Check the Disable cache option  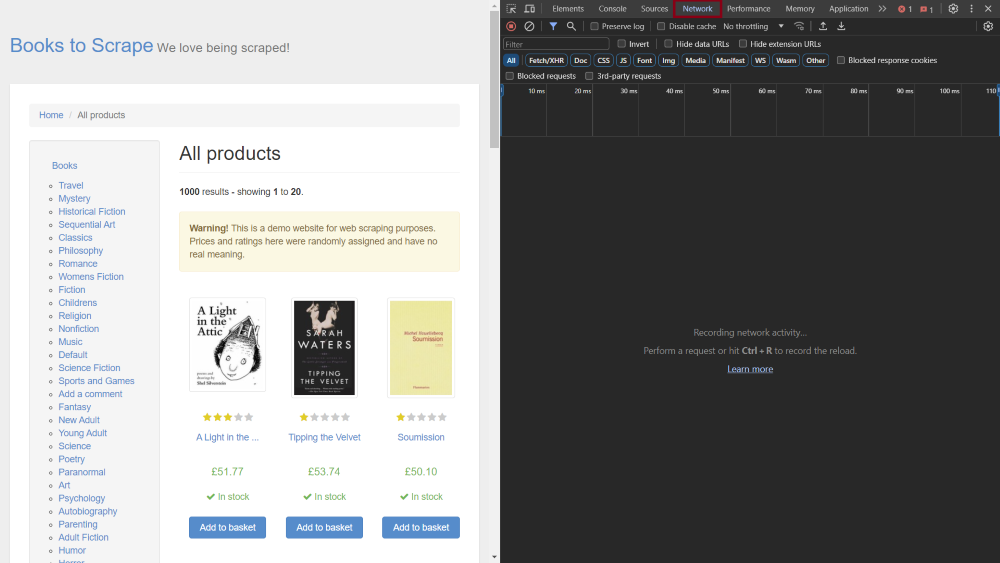661,26
